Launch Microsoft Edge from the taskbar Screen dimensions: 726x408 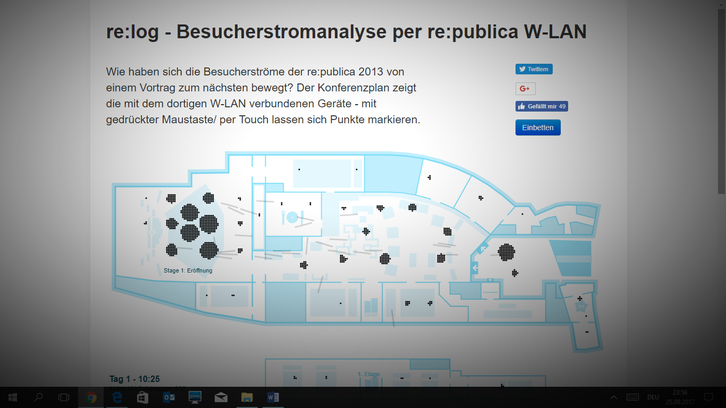pyautogui.click(x=117, y=397)
